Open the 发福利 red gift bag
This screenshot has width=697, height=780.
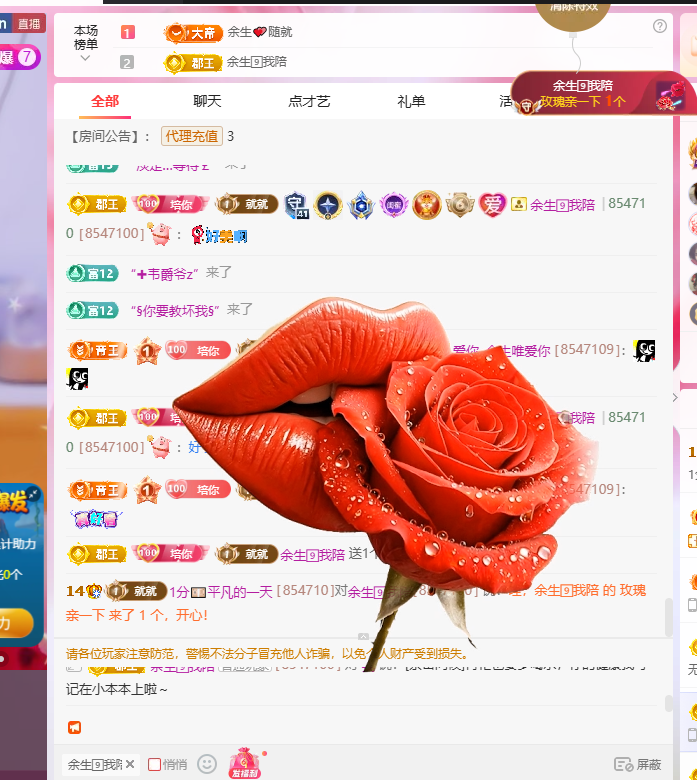pos(244,763)
